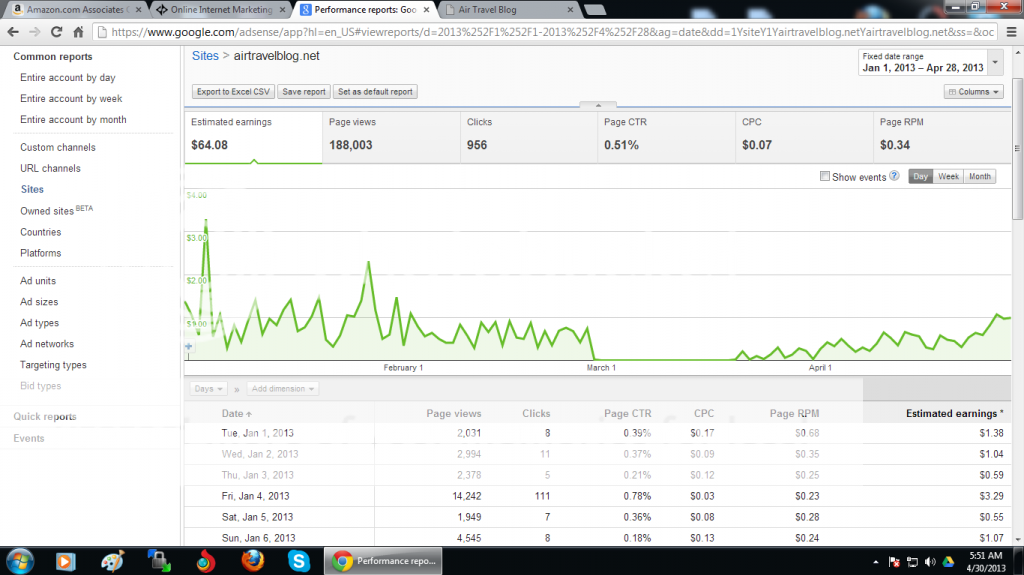
Task: Open the Chrome menu icon
Action: [x=1012, y=31]
